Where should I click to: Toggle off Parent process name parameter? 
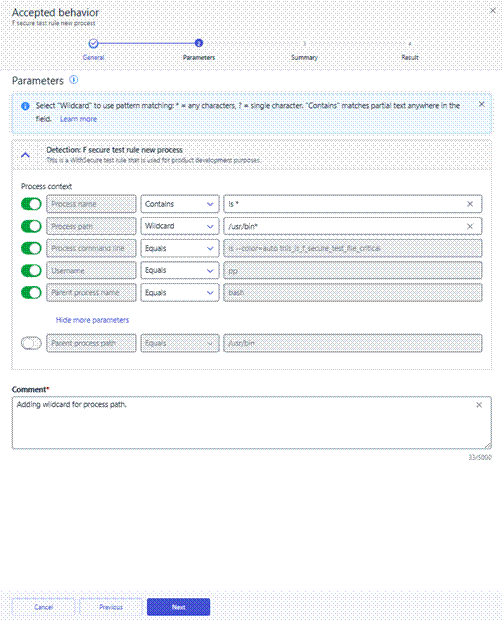coord(31,293)
